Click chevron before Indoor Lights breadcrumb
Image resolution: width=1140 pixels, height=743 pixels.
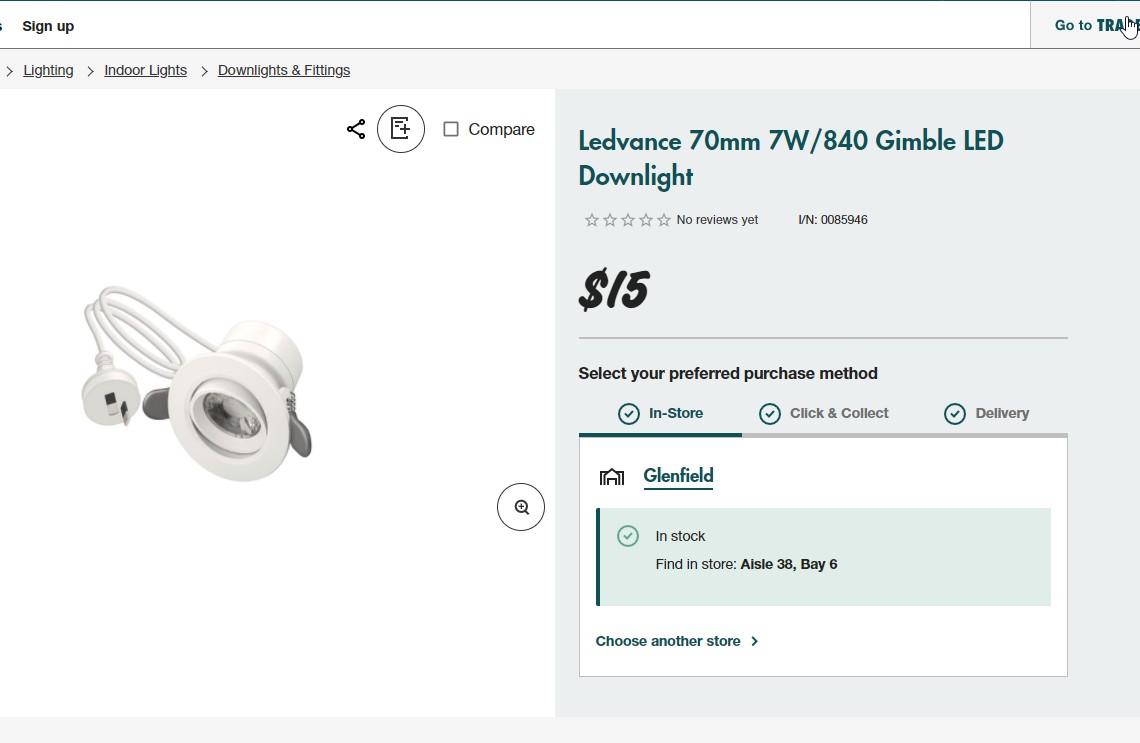coord(90,71)
